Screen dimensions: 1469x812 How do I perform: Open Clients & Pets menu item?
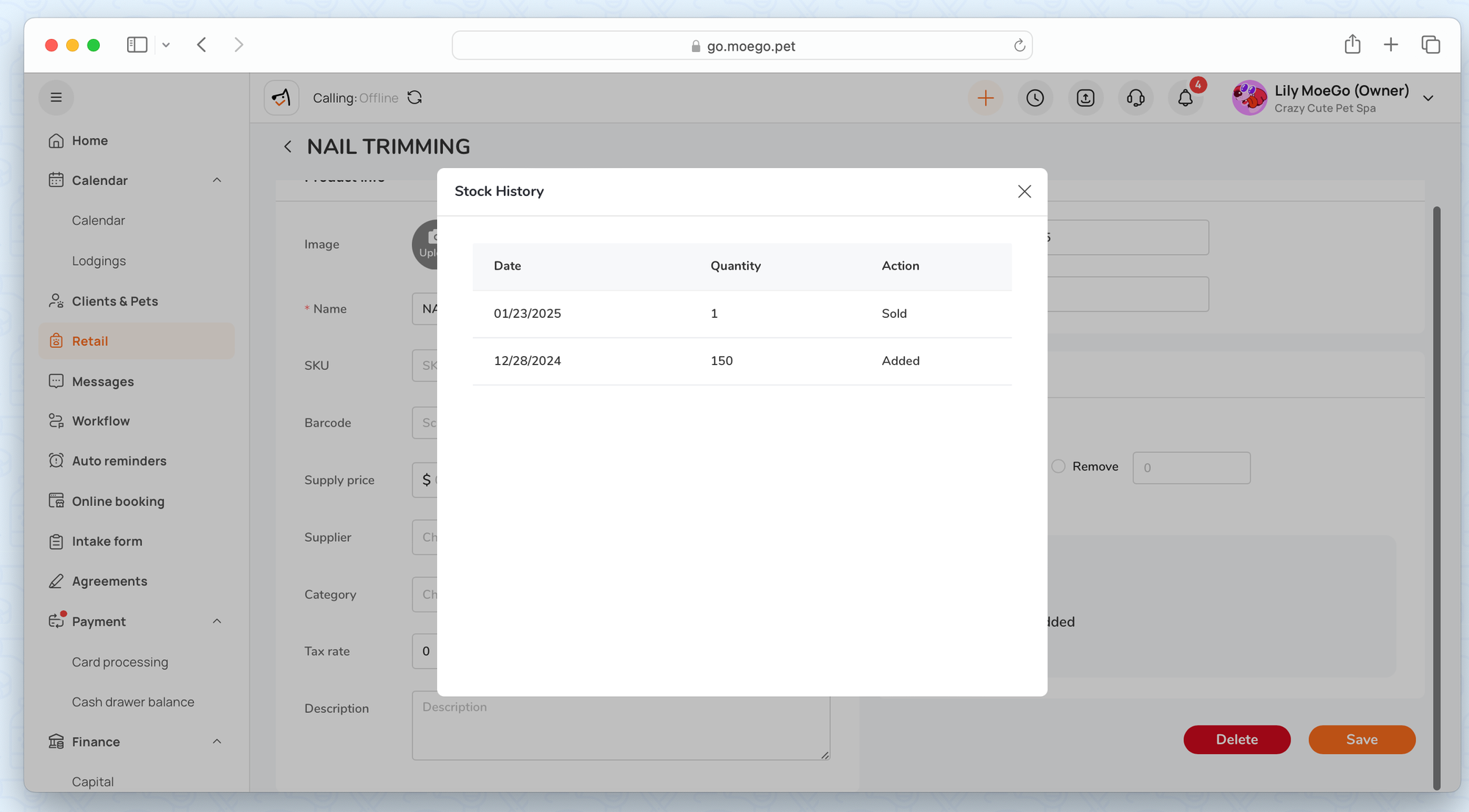(115, 301)
